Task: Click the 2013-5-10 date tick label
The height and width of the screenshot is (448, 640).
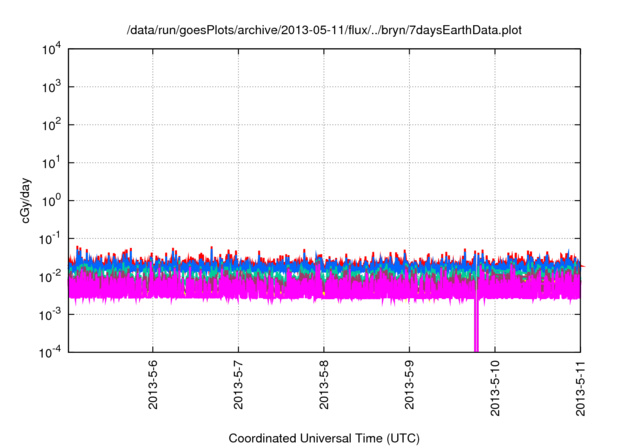Action: pos(495,388)
